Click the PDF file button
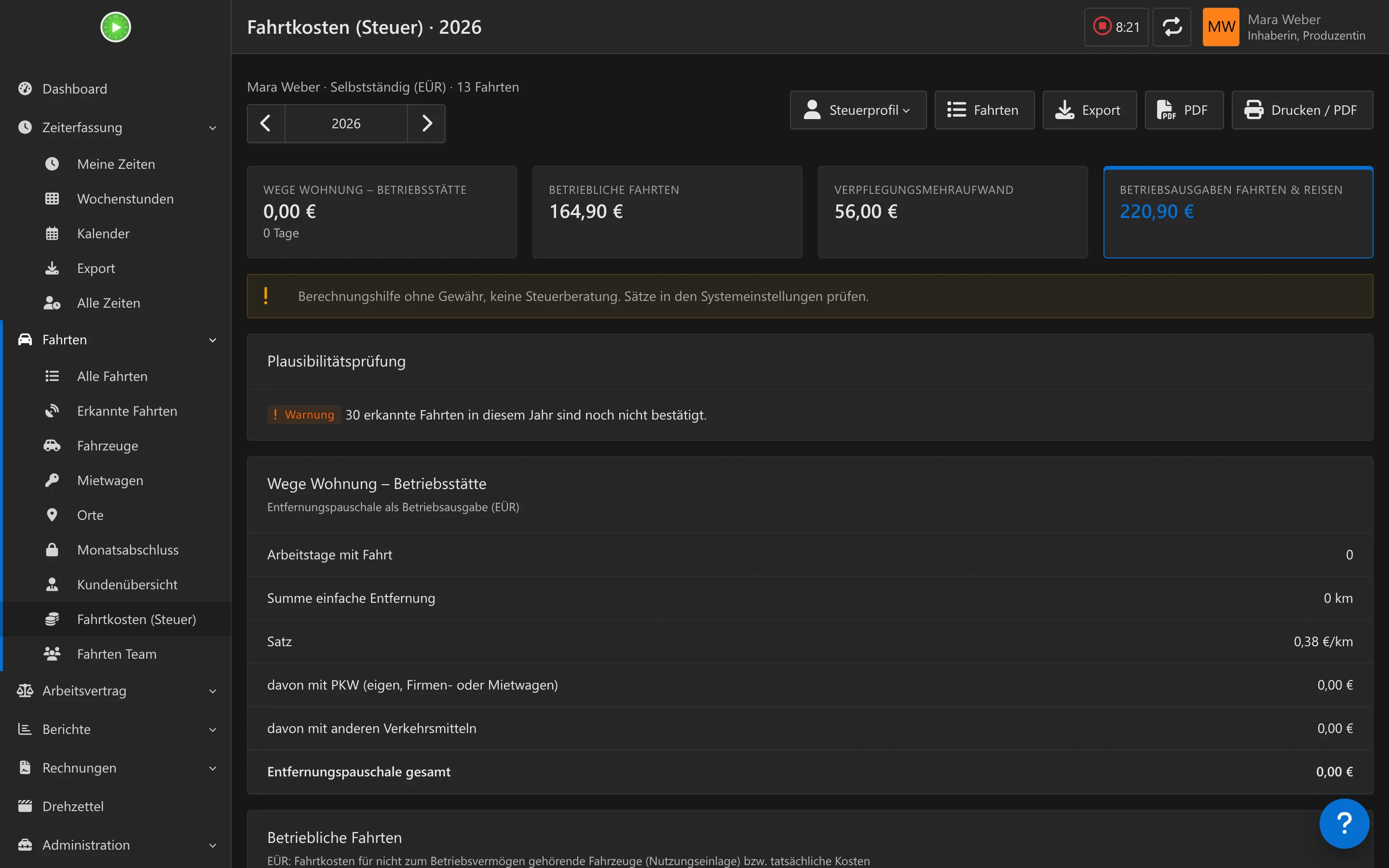 [x=1184, y=109]
